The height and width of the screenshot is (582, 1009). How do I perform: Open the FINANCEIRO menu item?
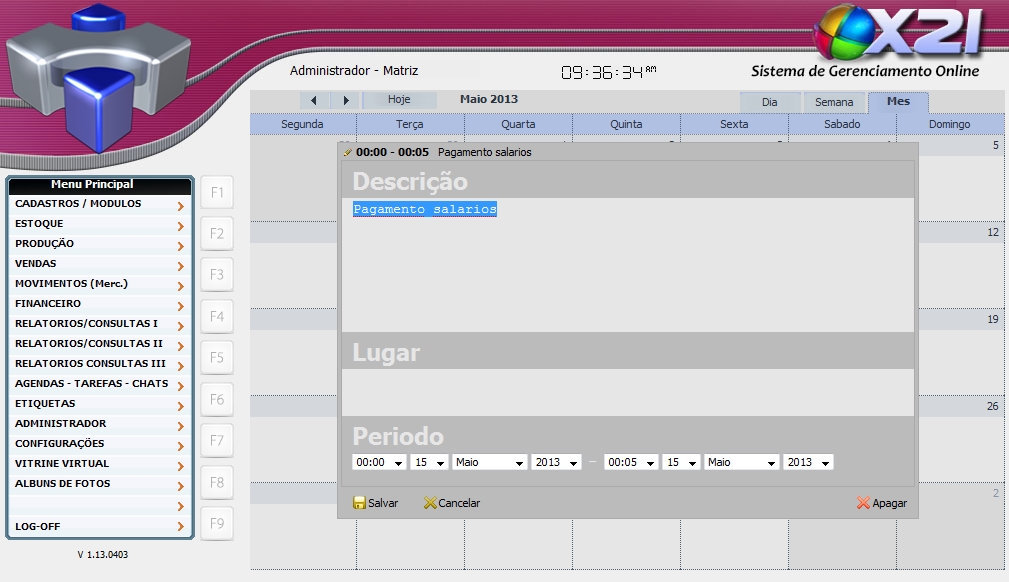[99, 304]
